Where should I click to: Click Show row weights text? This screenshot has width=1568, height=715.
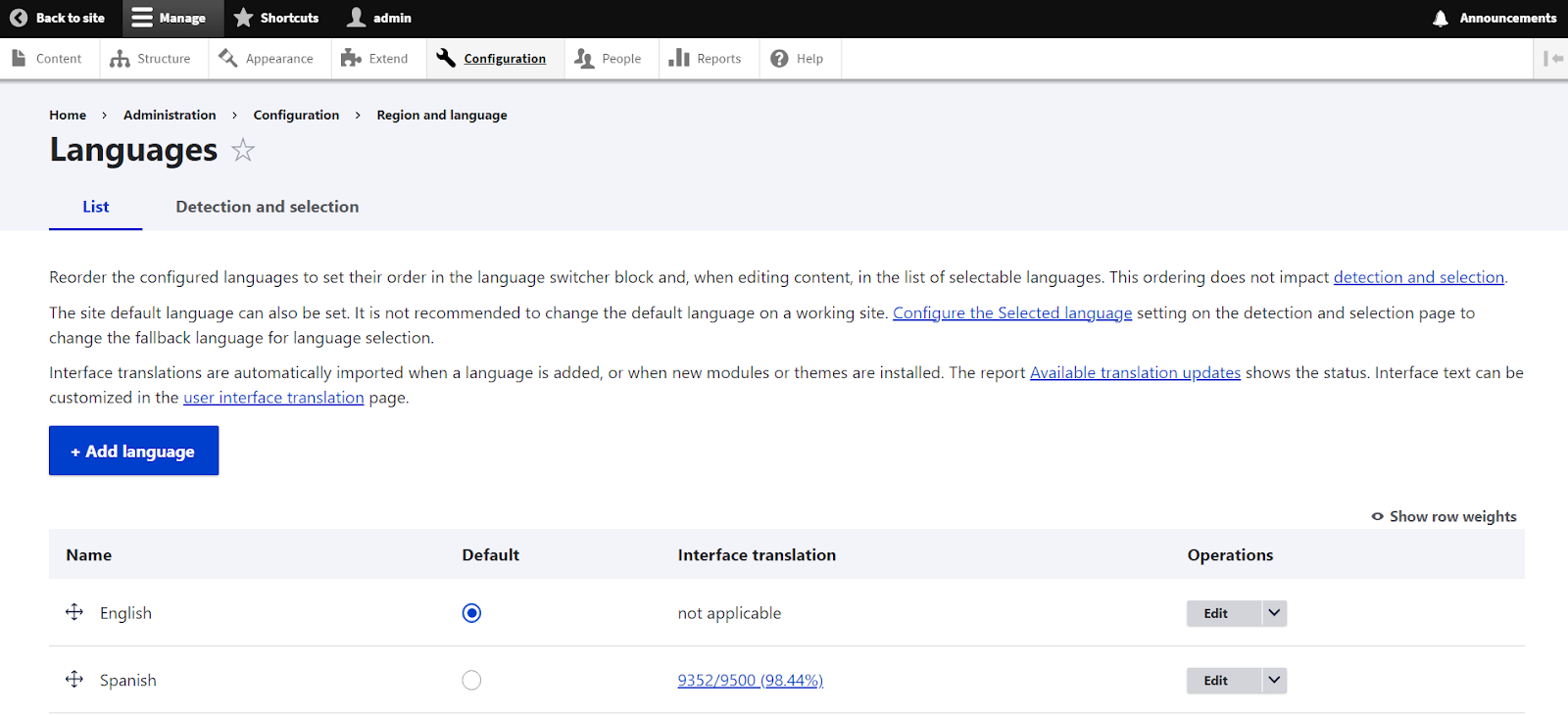click(1452, 516)
